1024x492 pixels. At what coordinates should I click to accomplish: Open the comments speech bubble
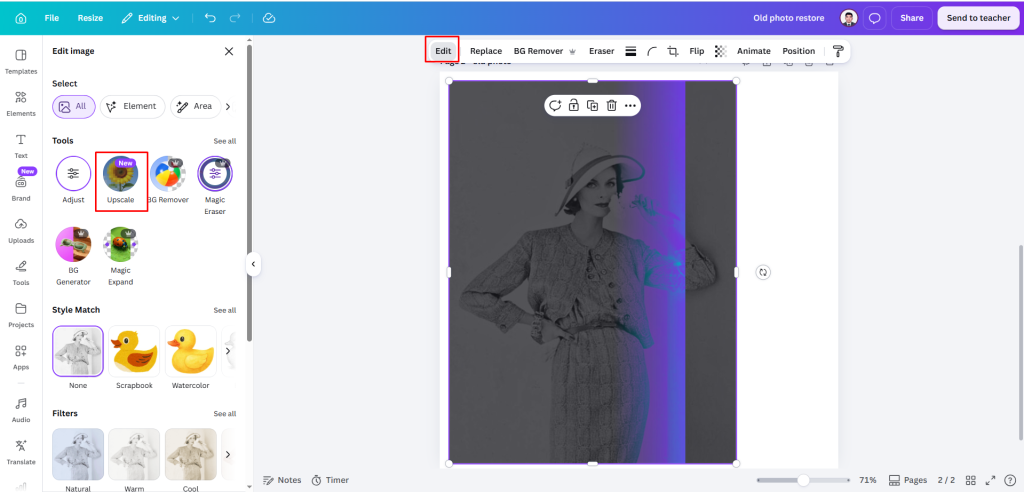[874, 18]
